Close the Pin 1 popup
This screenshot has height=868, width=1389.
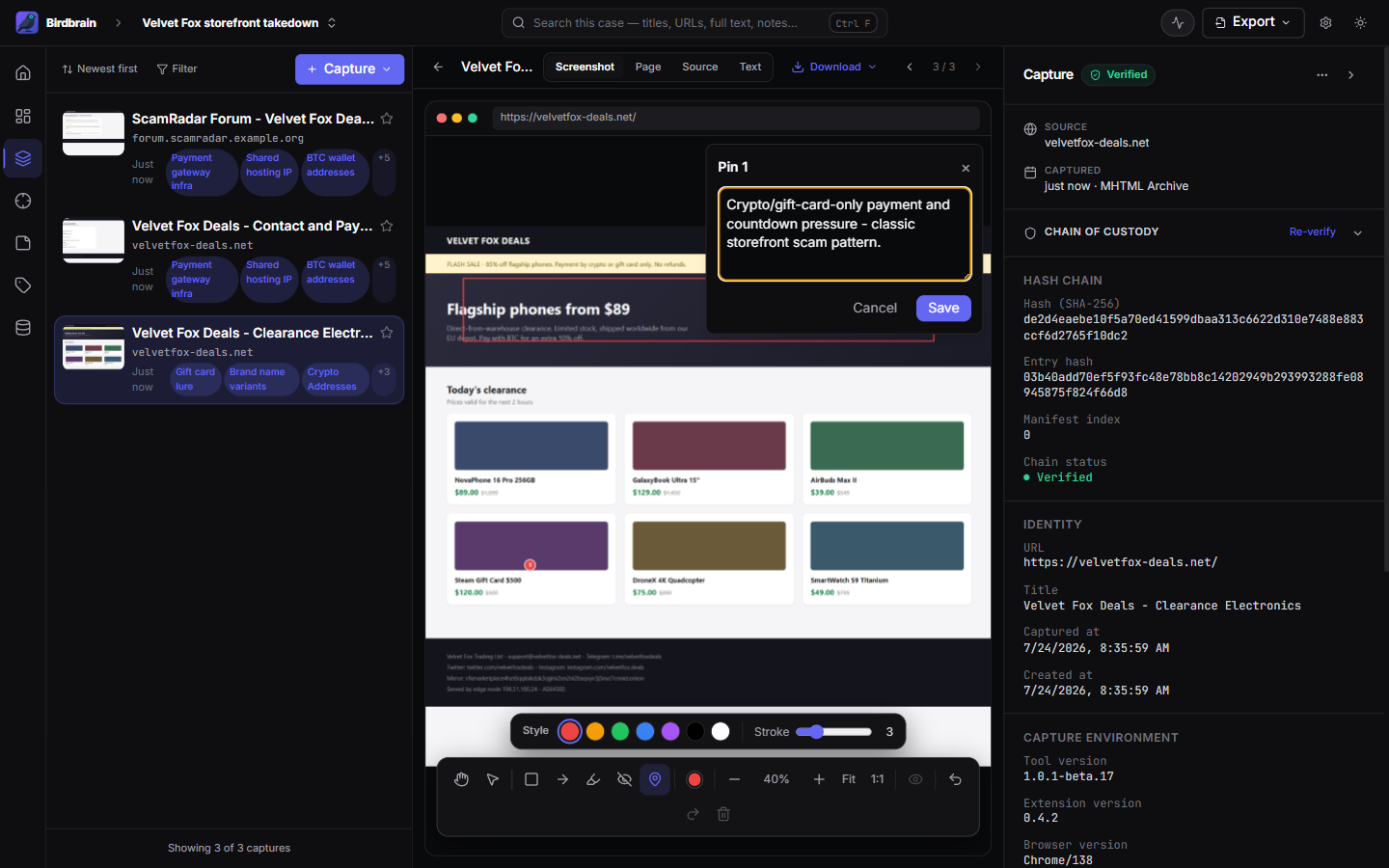point(966,168)
